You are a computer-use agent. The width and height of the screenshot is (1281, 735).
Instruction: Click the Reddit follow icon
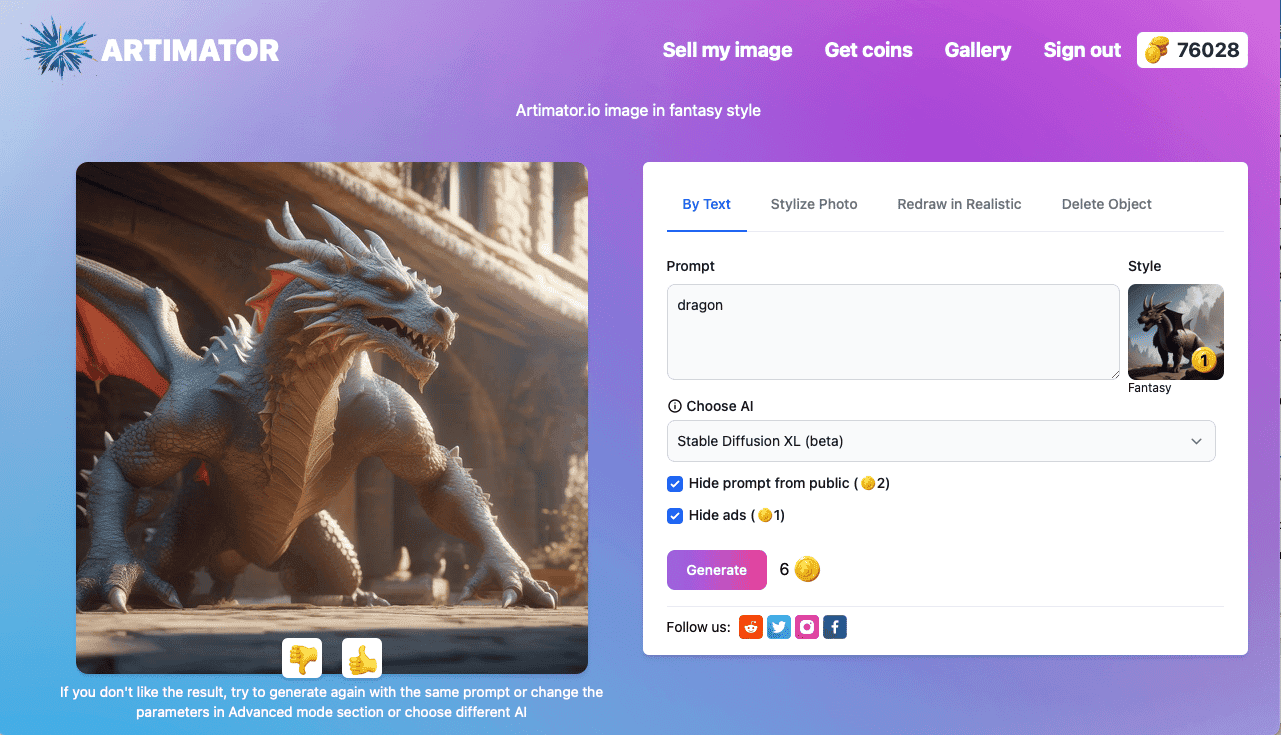point(751,627)
